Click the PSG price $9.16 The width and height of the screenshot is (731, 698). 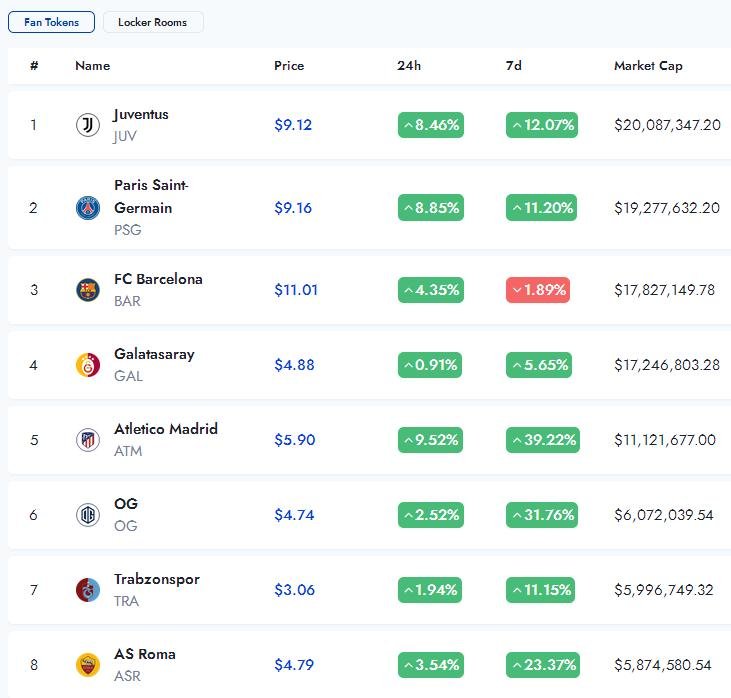(x=293, y=207)
